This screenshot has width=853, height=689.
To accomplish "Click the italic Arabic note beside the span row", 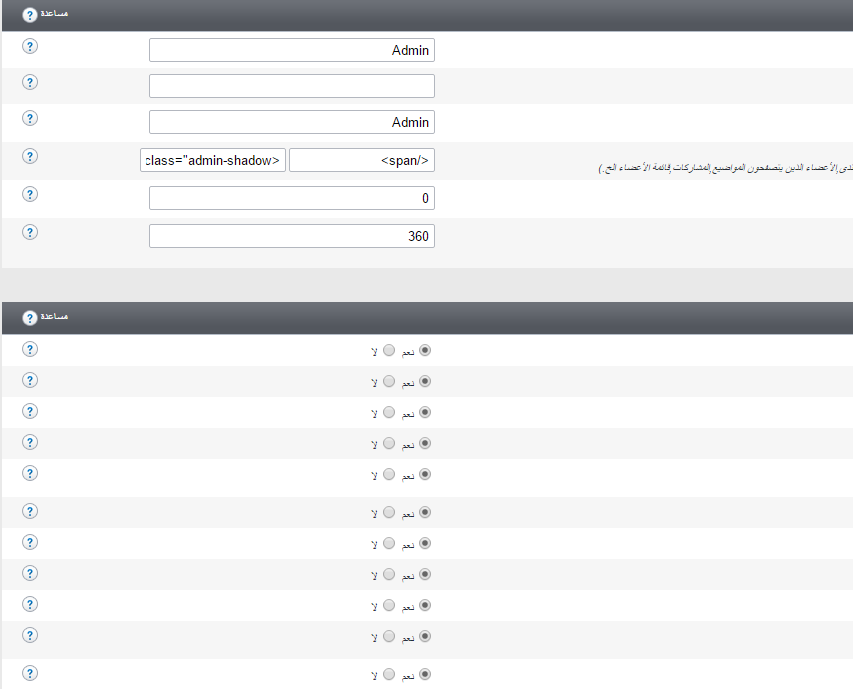I will [725, 168].
